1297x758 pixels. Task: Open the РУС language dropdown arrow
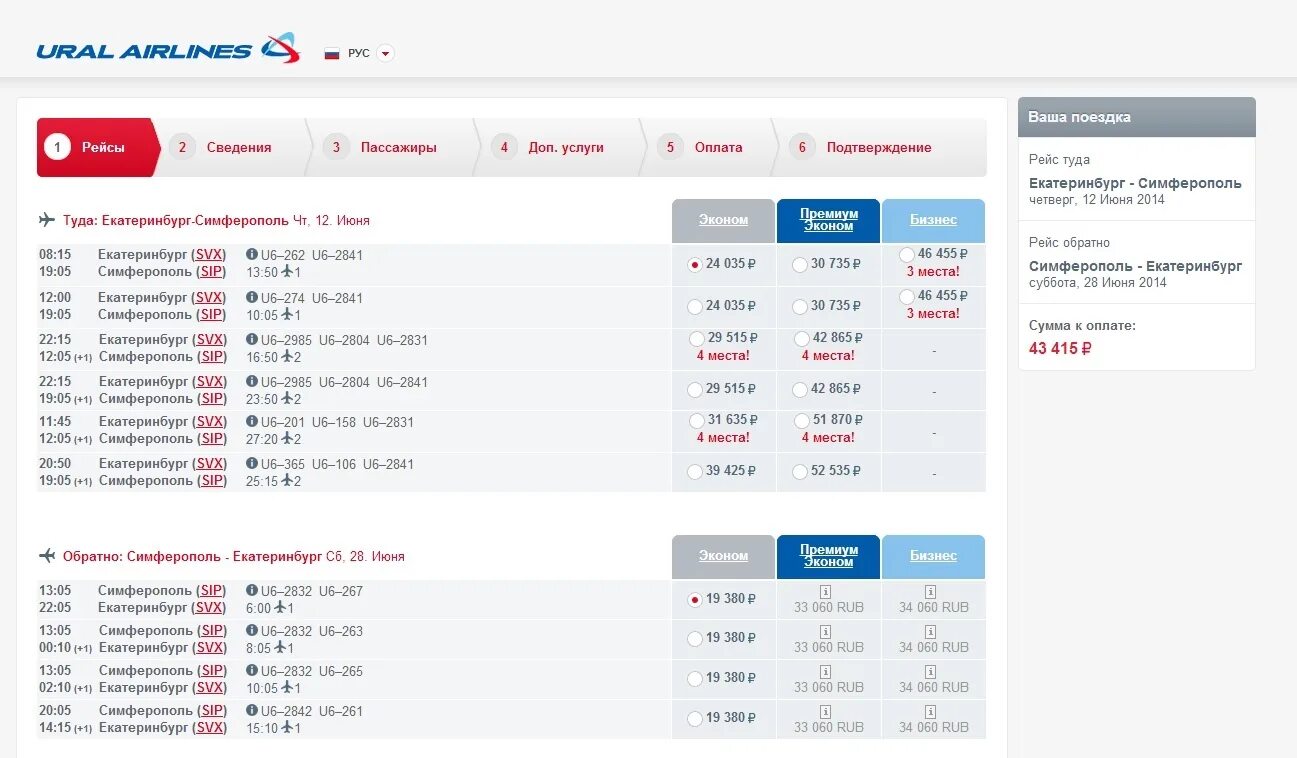point(386,54)
